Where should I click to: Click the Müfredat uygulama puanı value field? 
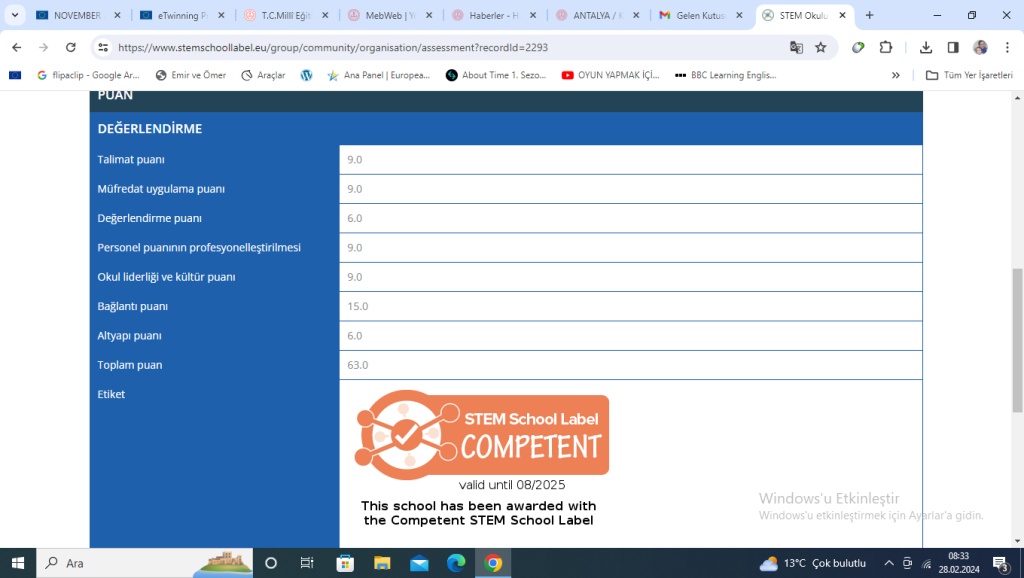click(630, 189)
